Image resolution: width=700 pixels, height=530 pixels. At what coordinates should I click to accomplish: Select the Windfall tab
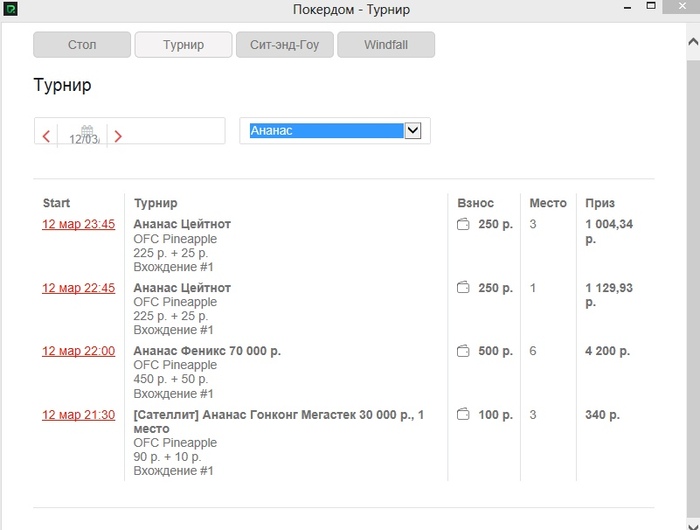[x=386, y=45]
